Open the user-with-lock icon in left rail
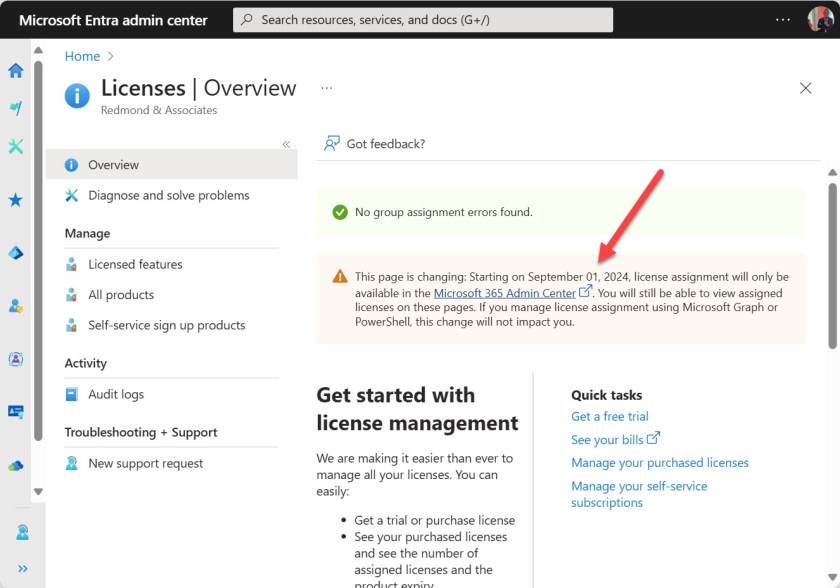 16,306
